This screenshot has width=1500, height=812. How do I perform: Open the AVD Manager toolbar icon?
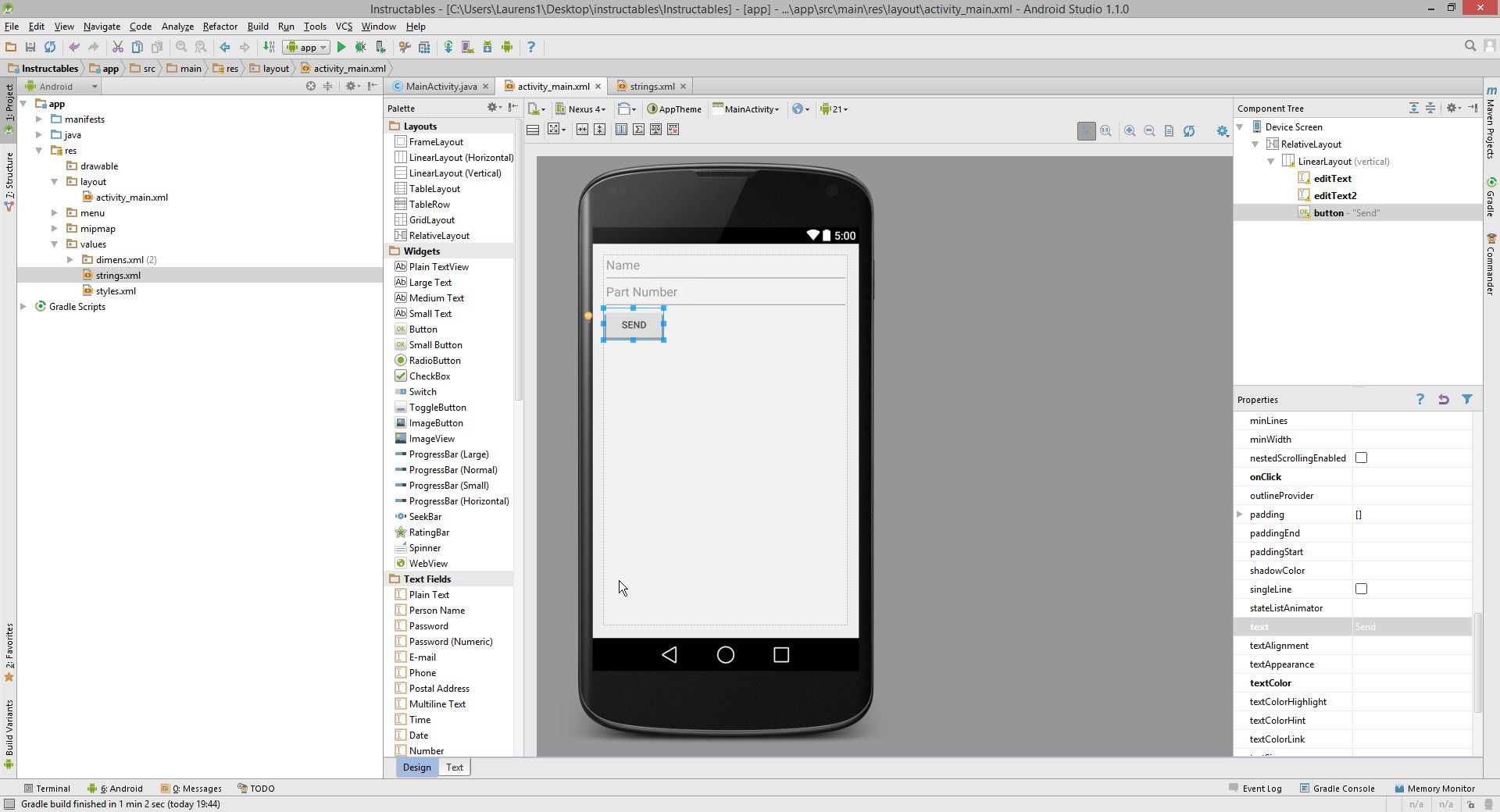(x=467, y=47)
